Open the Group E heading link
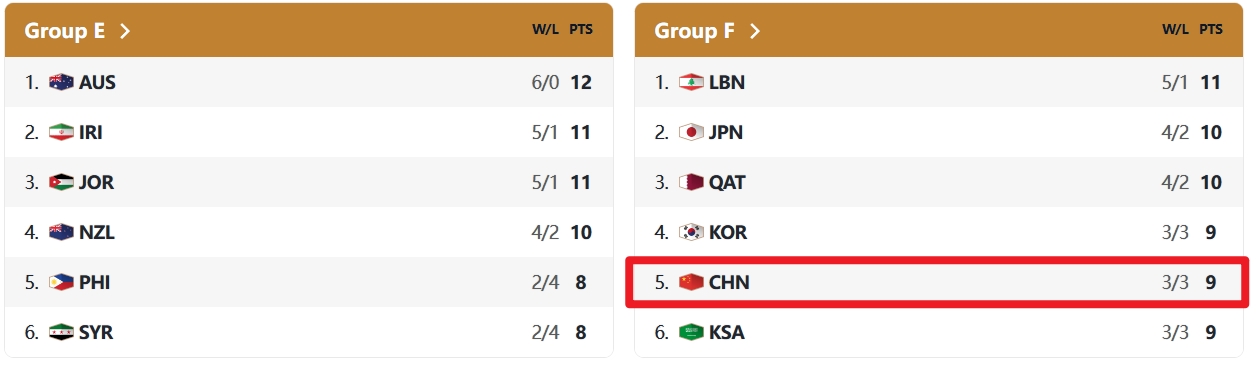This screenshot has height=367, width=1256. coord(65,31)
